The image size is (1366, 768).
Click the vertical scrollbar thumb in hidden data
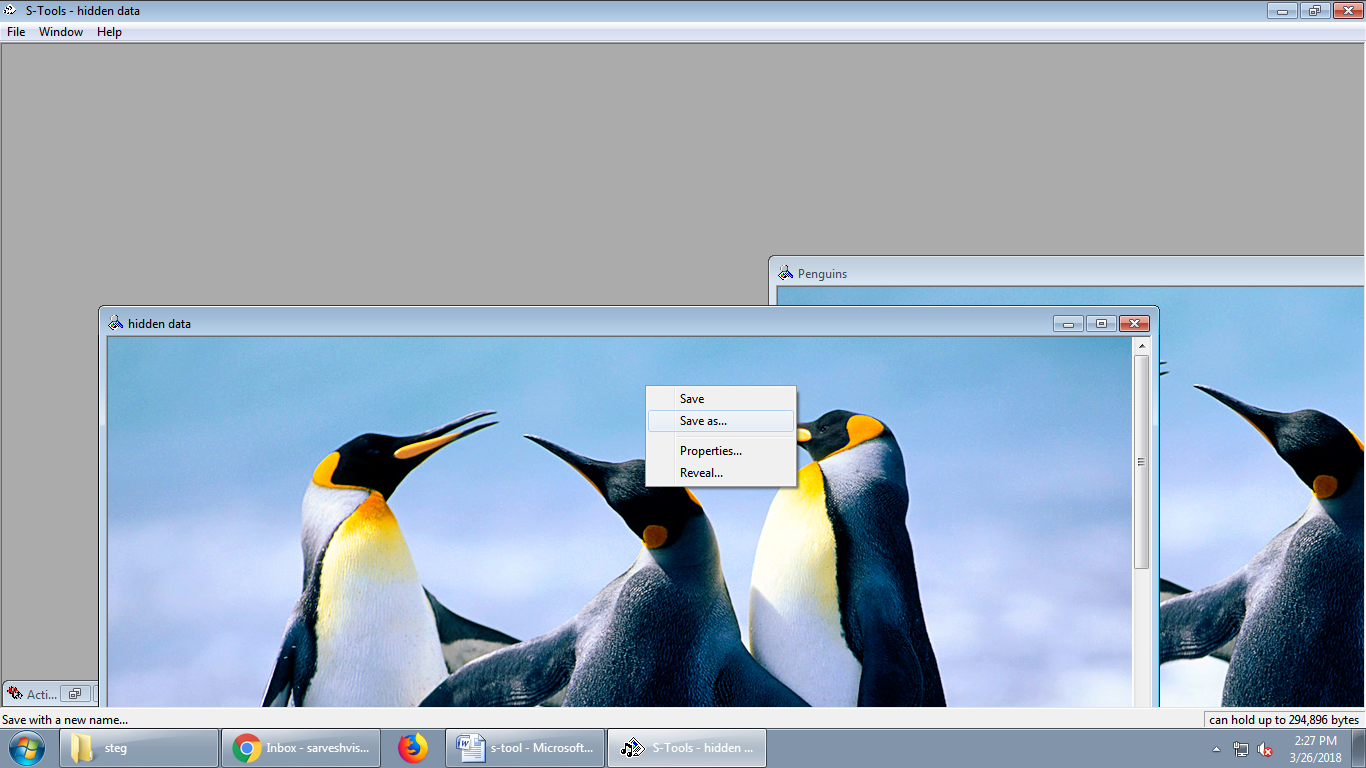[1141, 462]
